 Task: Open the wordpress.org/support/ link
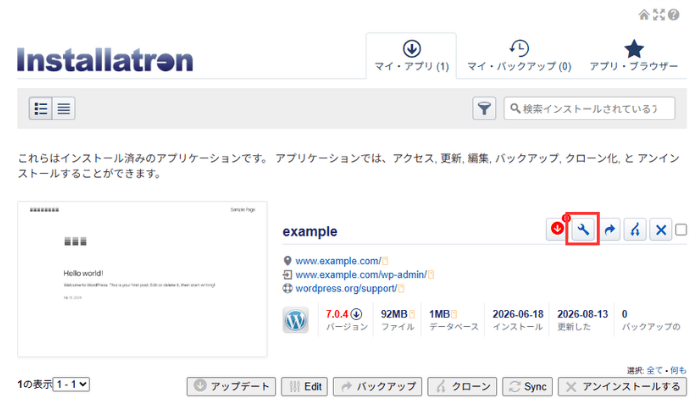point(346,288)
